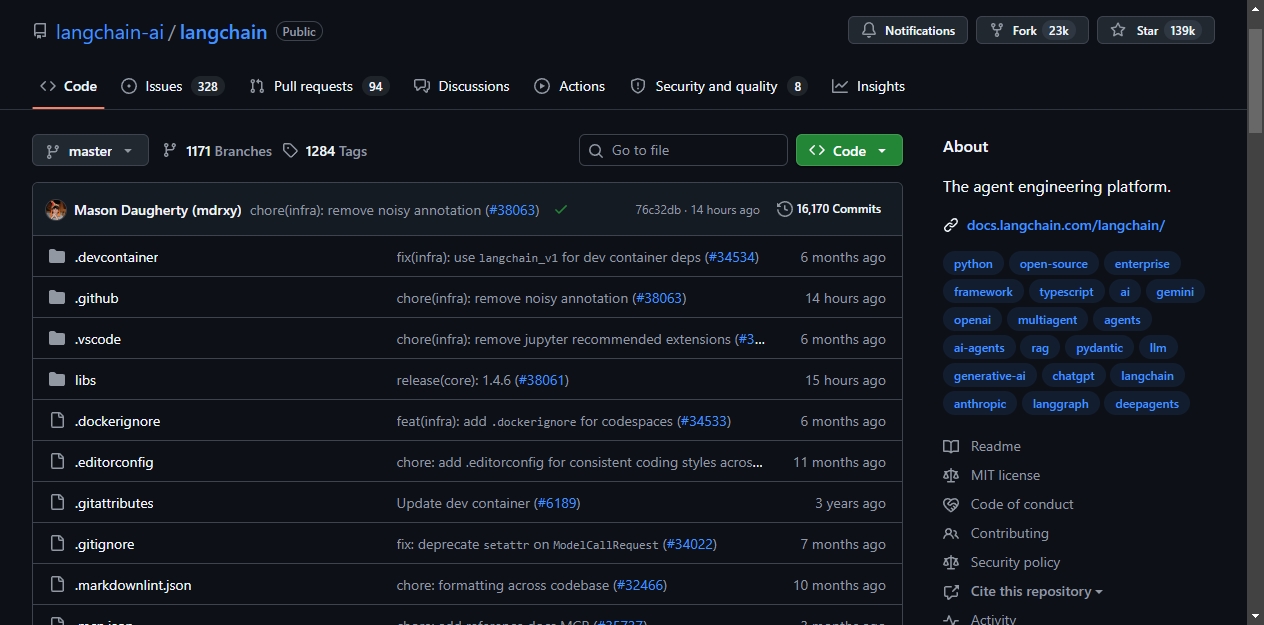Open commit hash 76c32db
Viewport: 1264px width, 625px height.
(658, 210)
